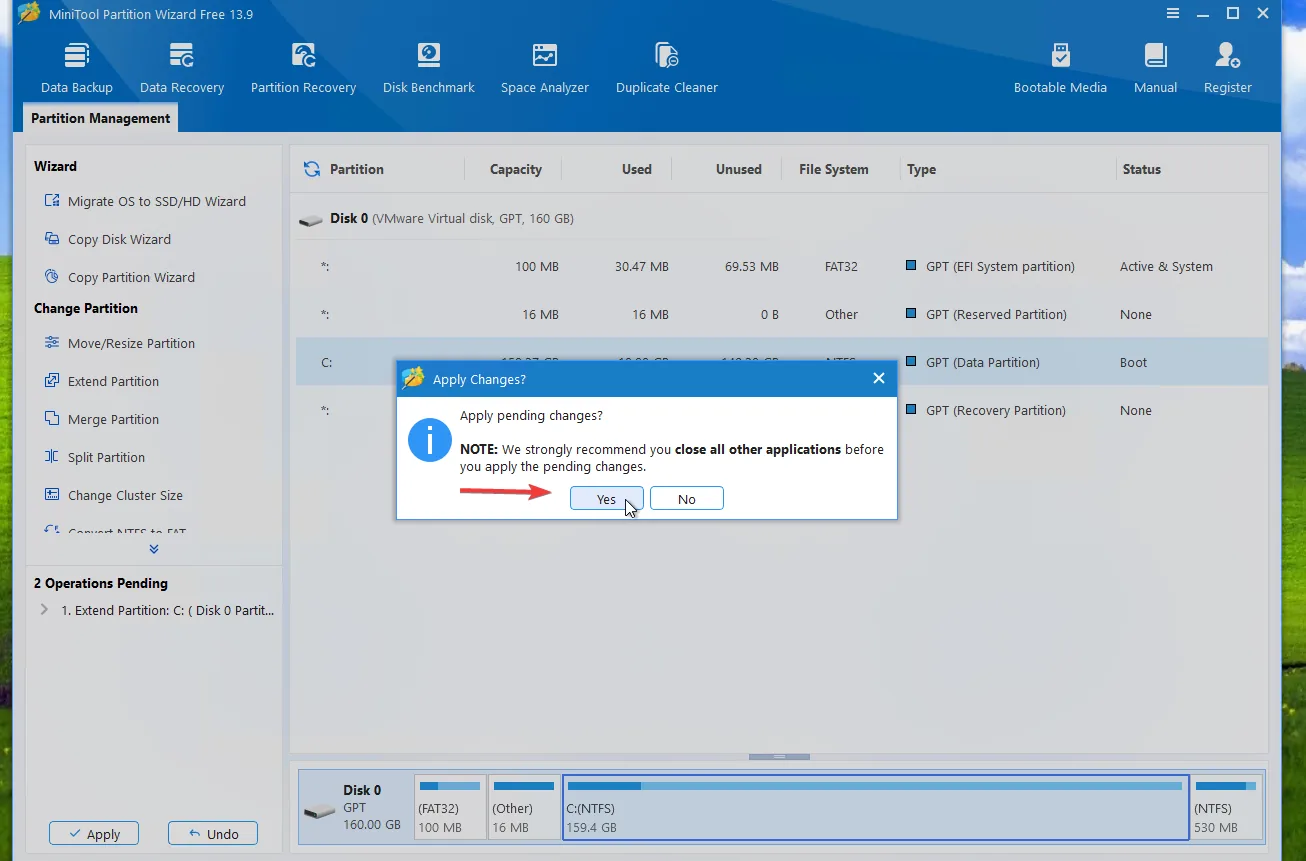Refresh the partition list
This screenshot has width=1306, height=861.
(x=312, y=169)
